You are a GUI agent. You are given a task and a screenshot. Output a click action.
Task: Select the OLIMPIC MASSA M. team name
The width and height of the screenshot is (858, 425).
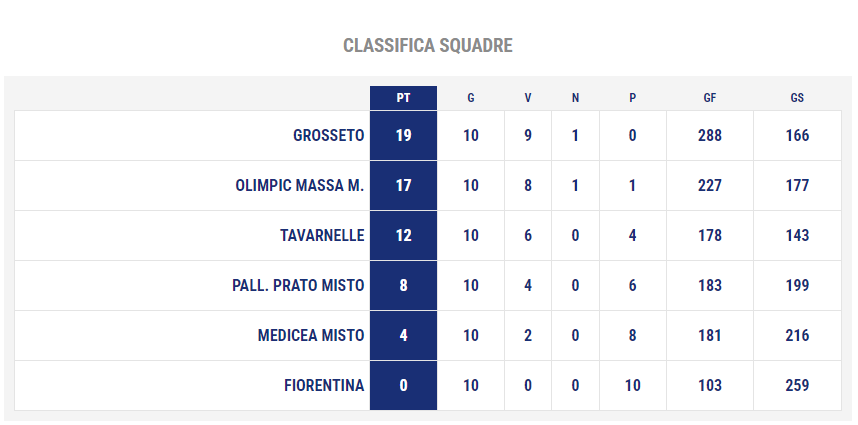pos(299,185)
